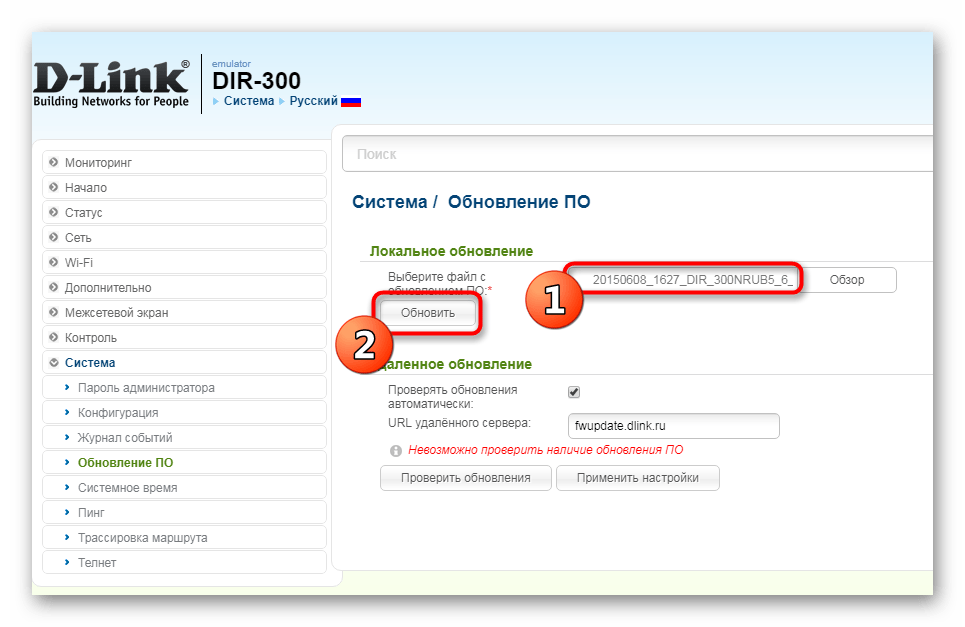Click the firmware file name field

pyautogui.click(x=684, y=280)
